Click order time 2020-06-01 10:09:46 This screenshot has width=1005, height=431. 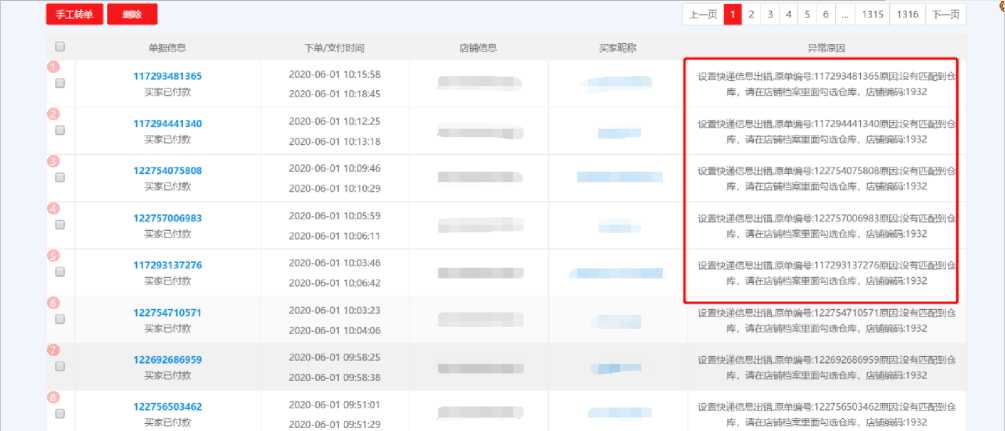[335, 168]
